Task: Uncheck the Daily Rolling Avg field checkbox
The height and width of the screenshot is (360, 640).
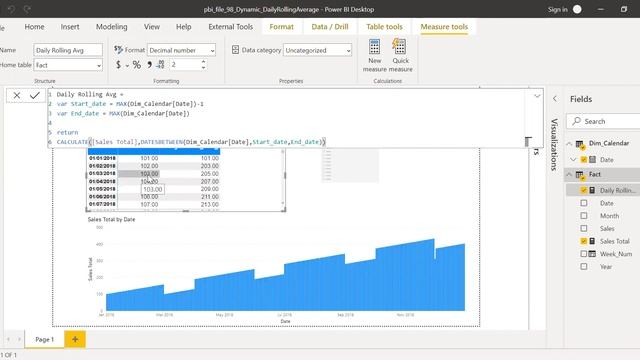Action: pos(584,190)
